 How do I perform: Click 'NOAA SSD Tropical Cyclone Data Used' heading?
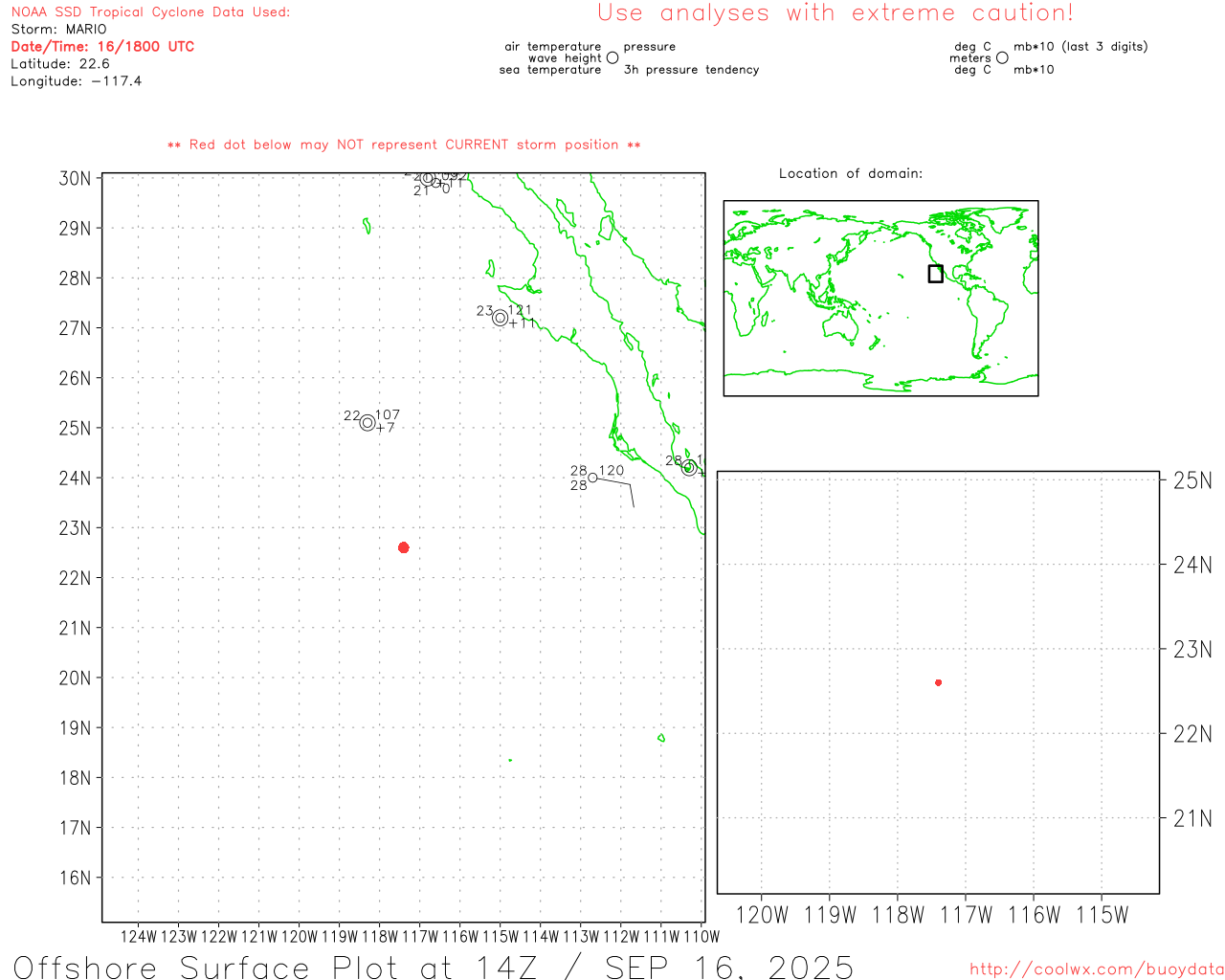point(150,12)
